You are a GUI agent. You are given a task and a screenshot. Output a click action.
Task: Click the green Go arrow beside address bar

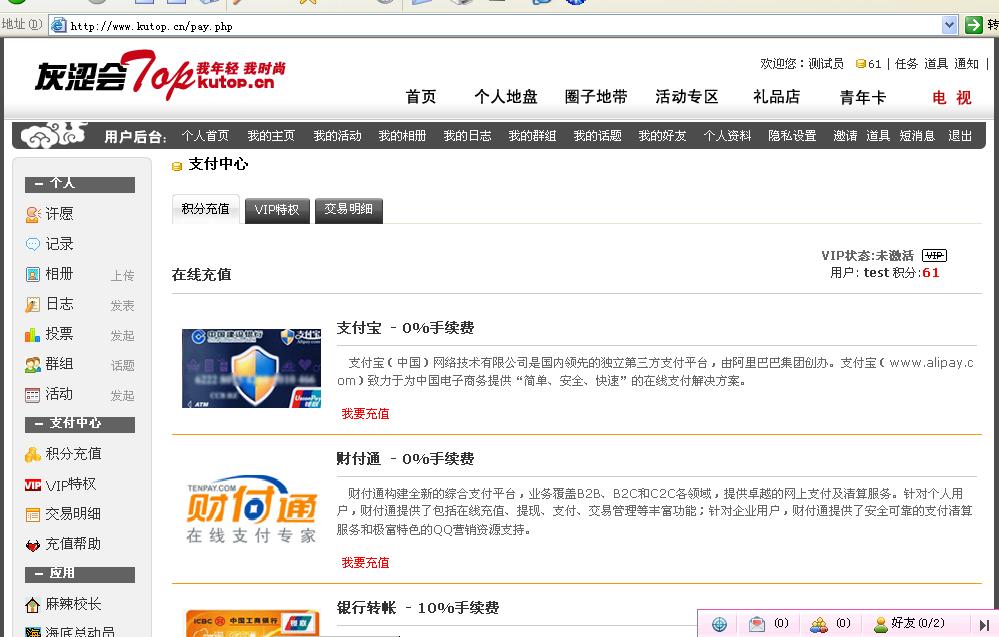pyautogui.click(x=974, y=25)
